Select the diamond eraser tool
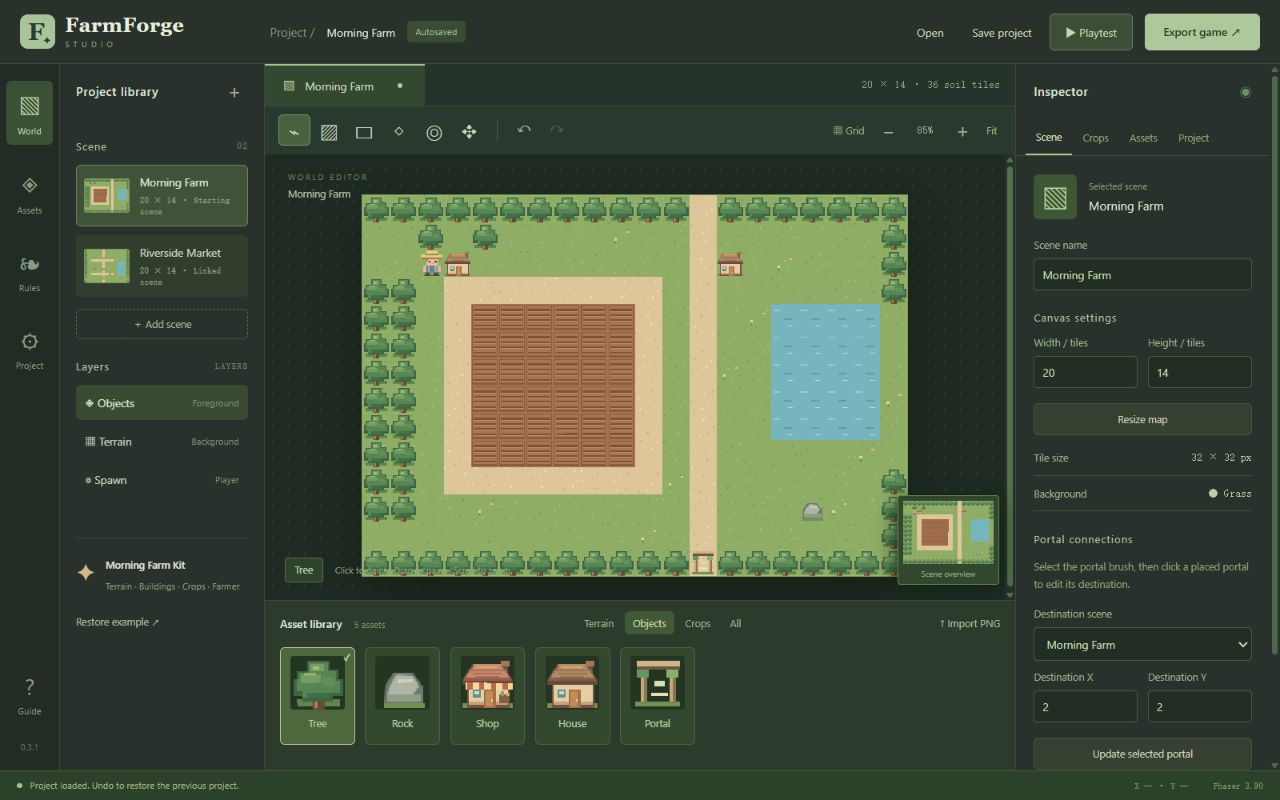Viewport: 1280px width, 800px height. tap(399, 131)
